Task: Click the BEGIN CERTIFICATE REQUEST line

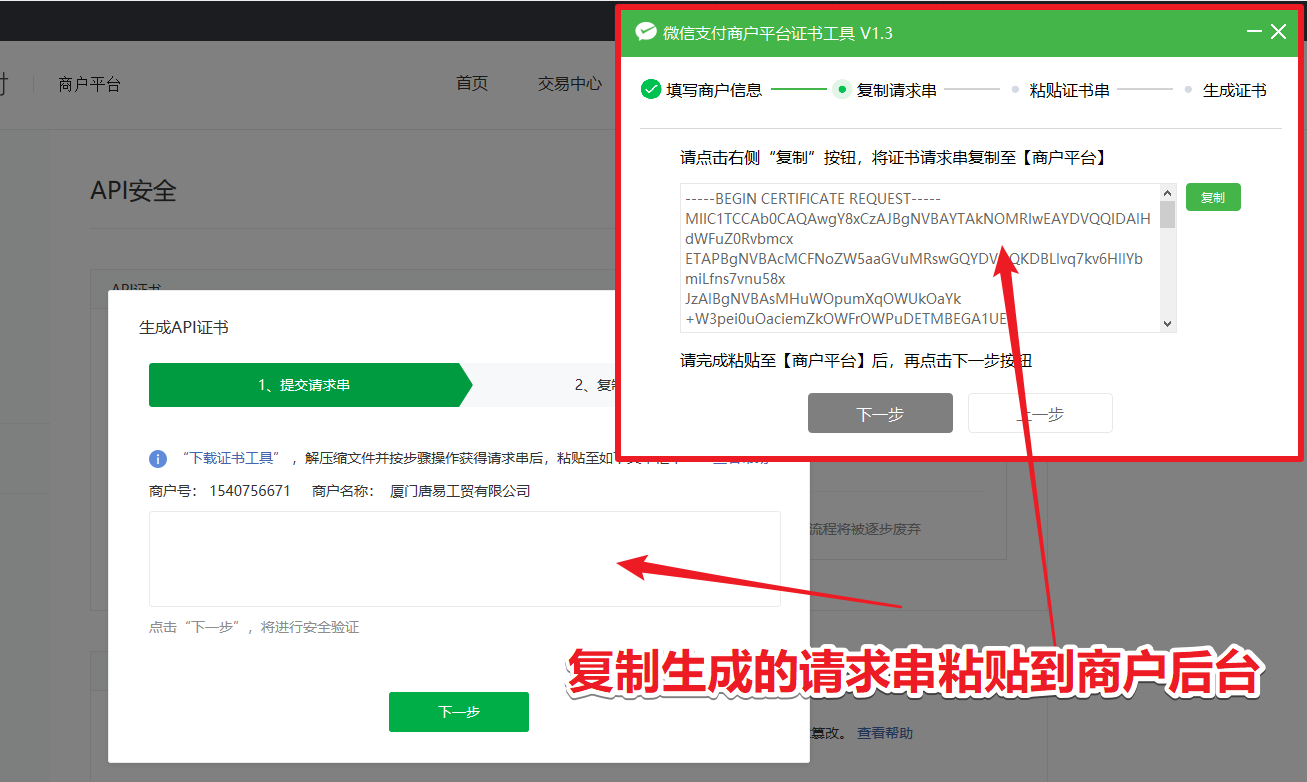Action: tap(813, 198)
